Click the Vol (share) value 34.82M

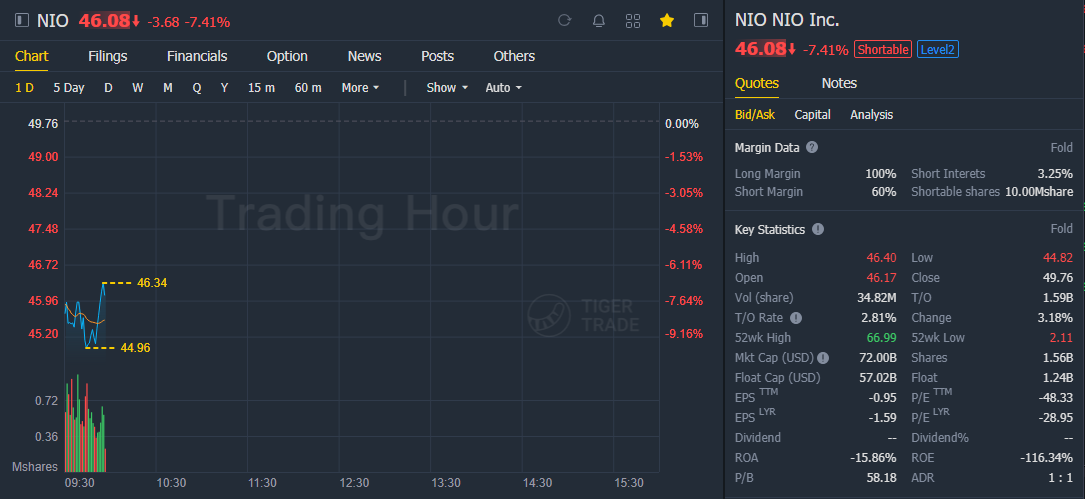click(x=877, y=298)
